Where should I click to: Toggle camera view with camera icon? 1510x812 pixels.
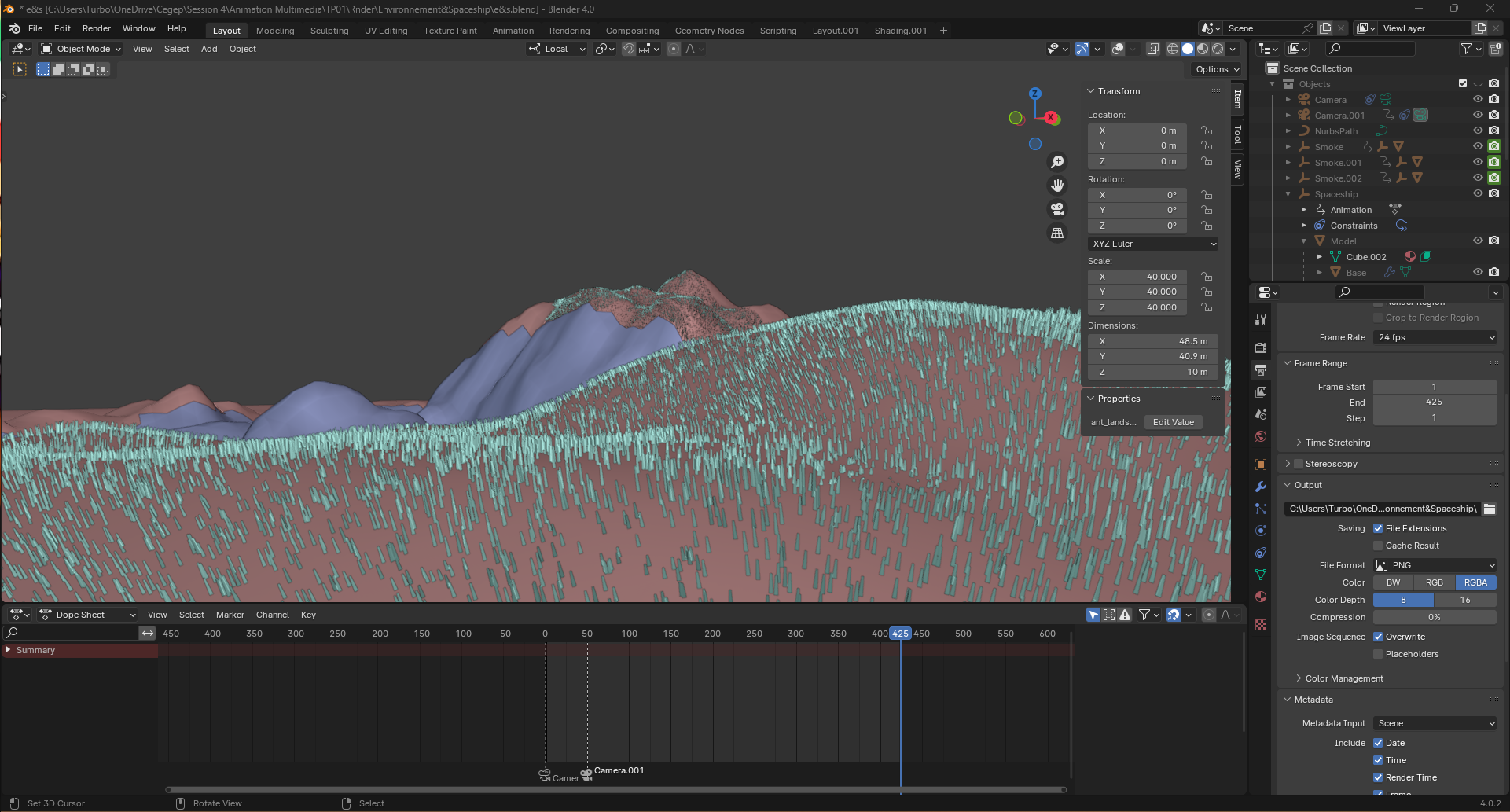pyautogui.click(x=1057, y=209)
